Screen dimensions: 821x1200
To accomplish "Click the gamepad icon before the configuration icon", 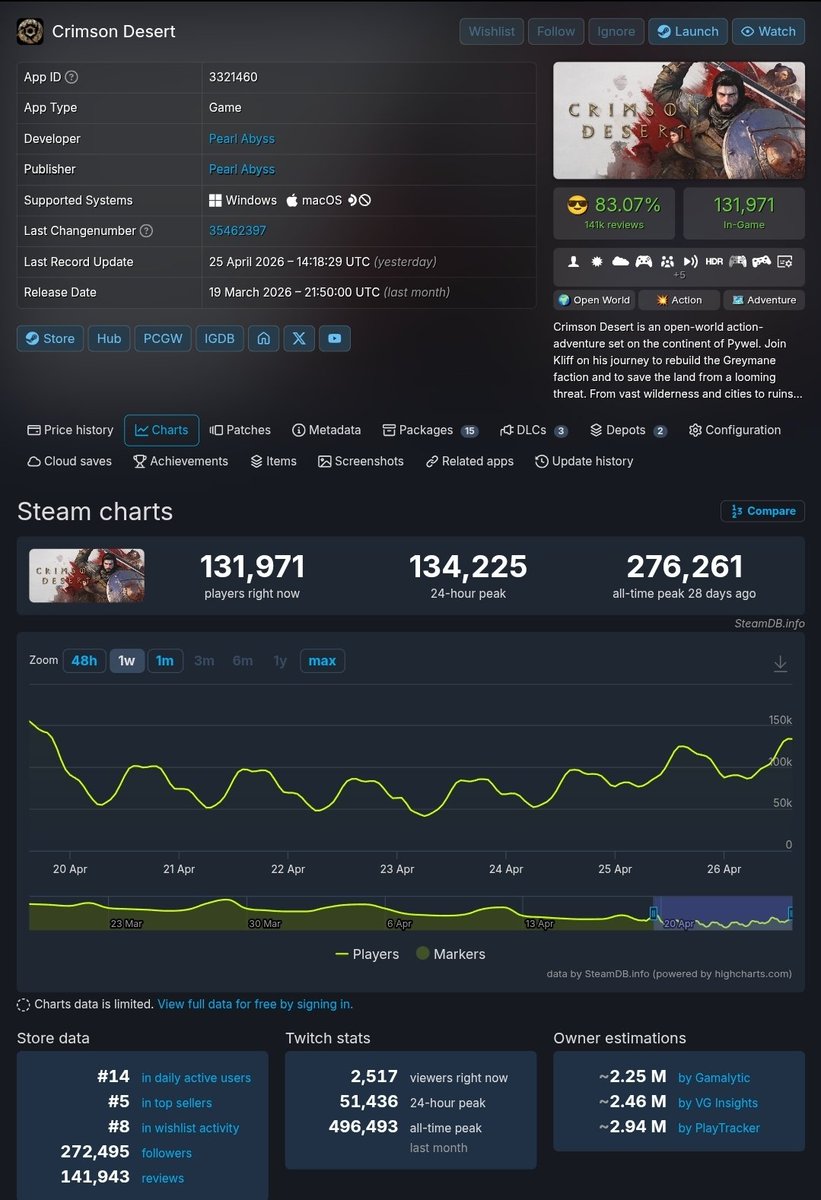I will (x=762, y=261).
